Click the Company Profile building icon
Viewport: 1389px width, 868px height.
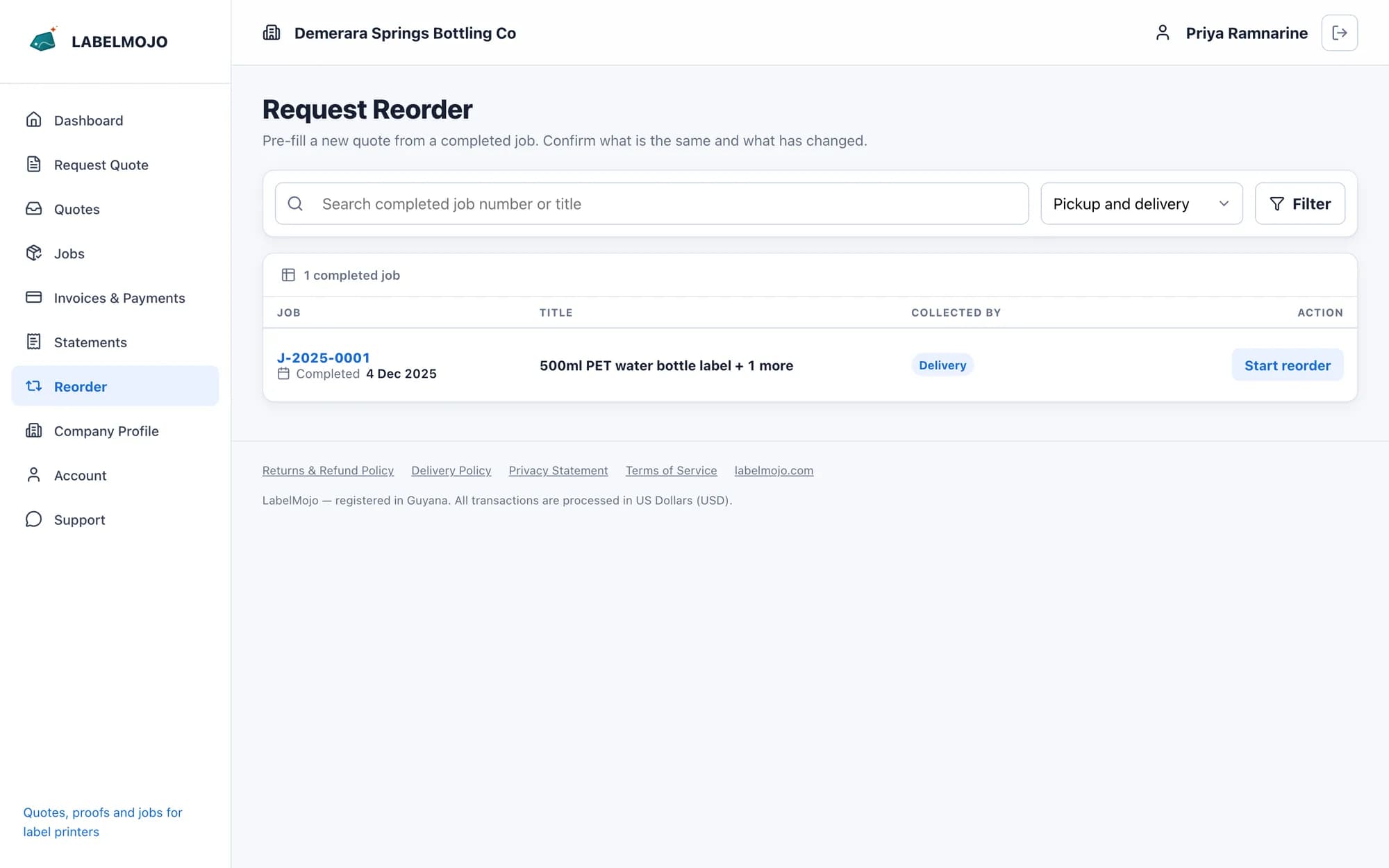(33, 431)
